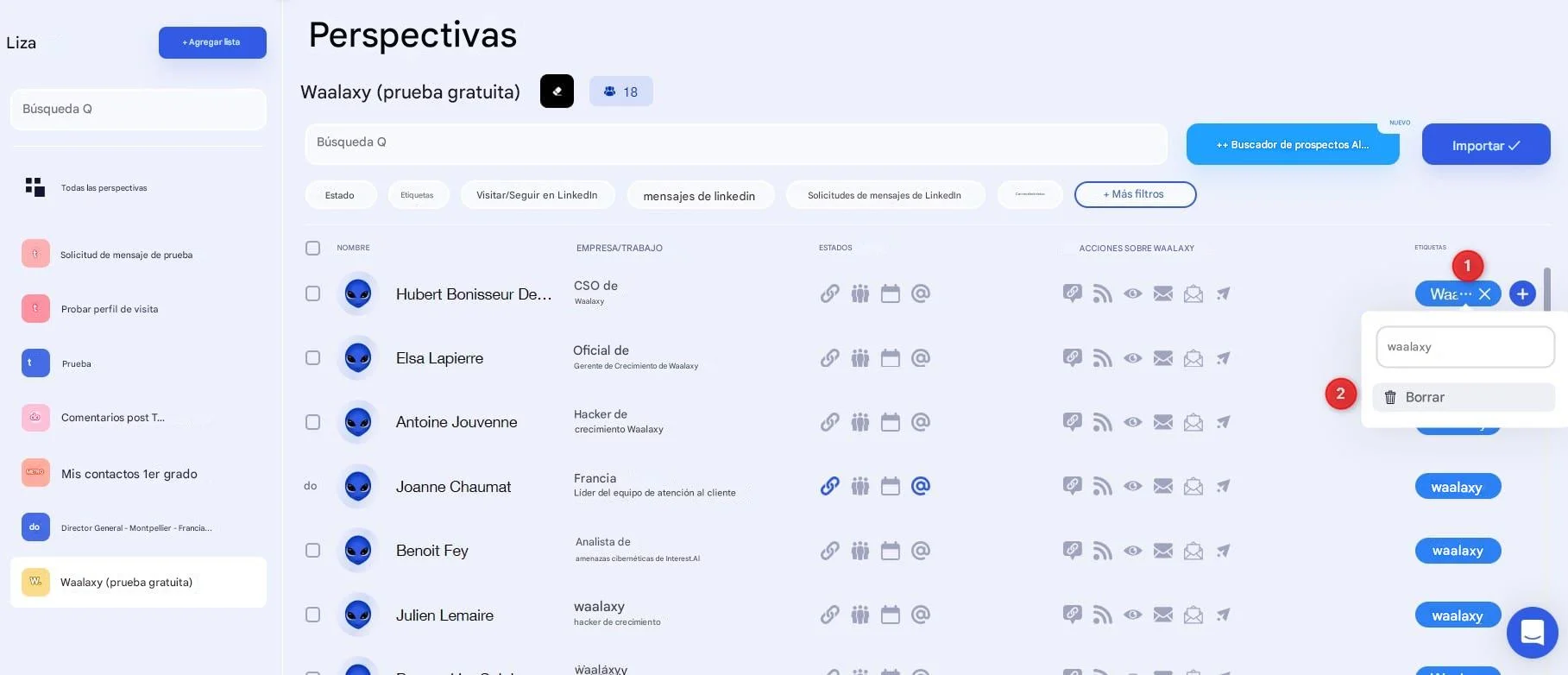Click the RSS icon in Benoit Fey row

click(x=1102, y=551)
